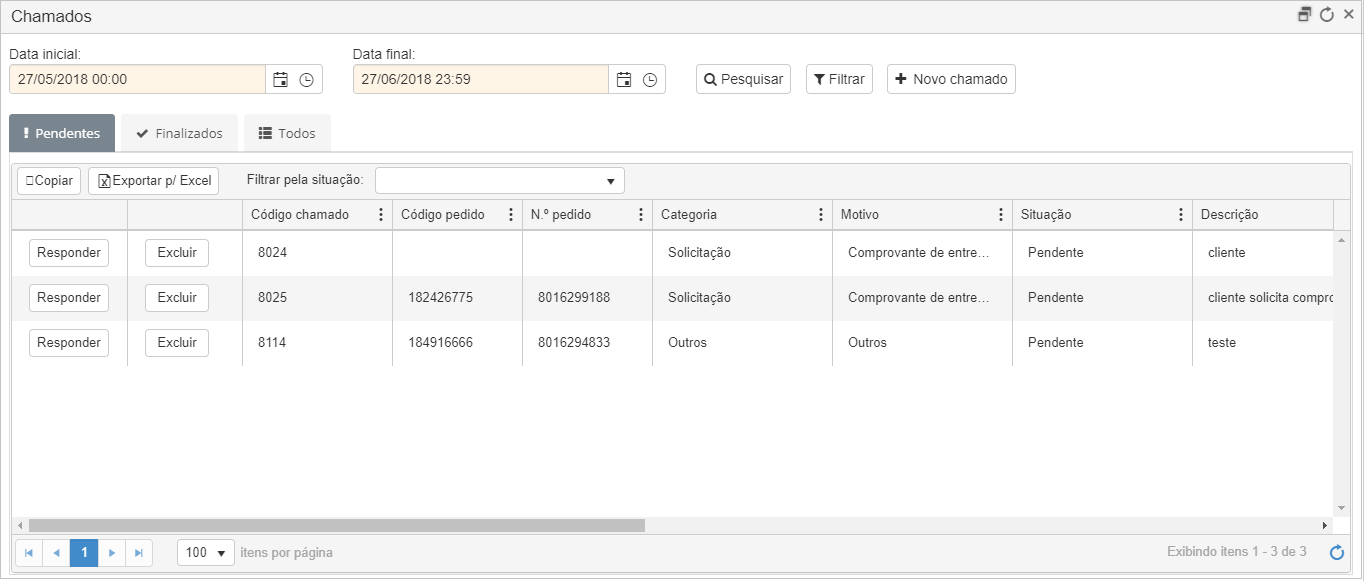Switch to the Finalizados tab
This screenshot has height=581, width=1364.
point(179,133)
